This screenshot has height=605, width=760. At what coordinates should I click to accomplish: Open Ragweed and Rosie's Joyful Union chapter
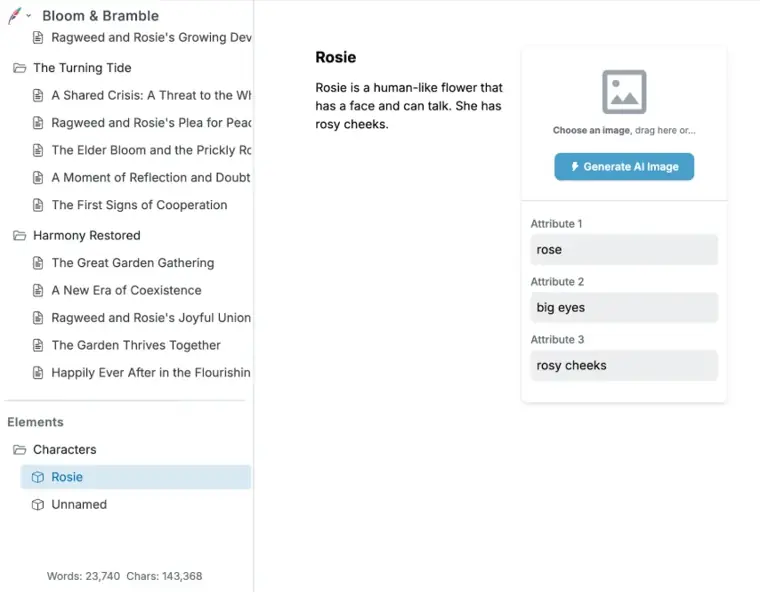coord(151,318)
